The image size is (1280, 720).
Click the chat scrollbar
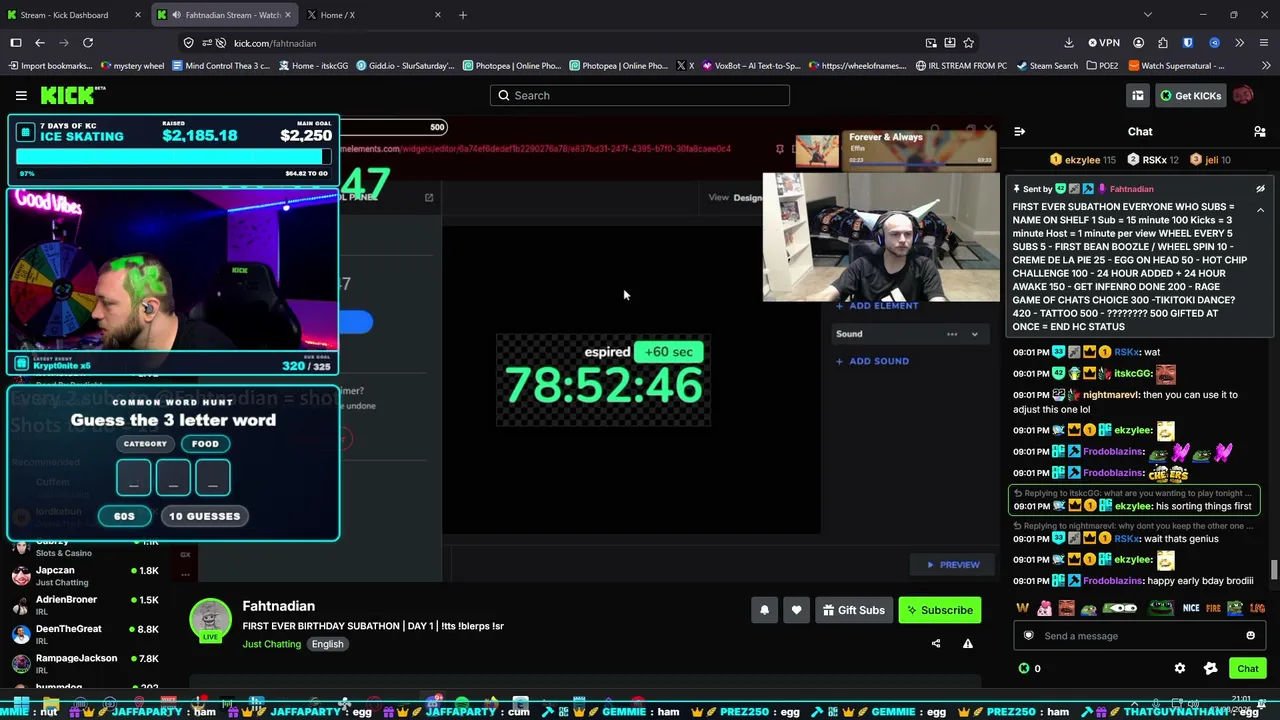click(x=1274, y=570)
